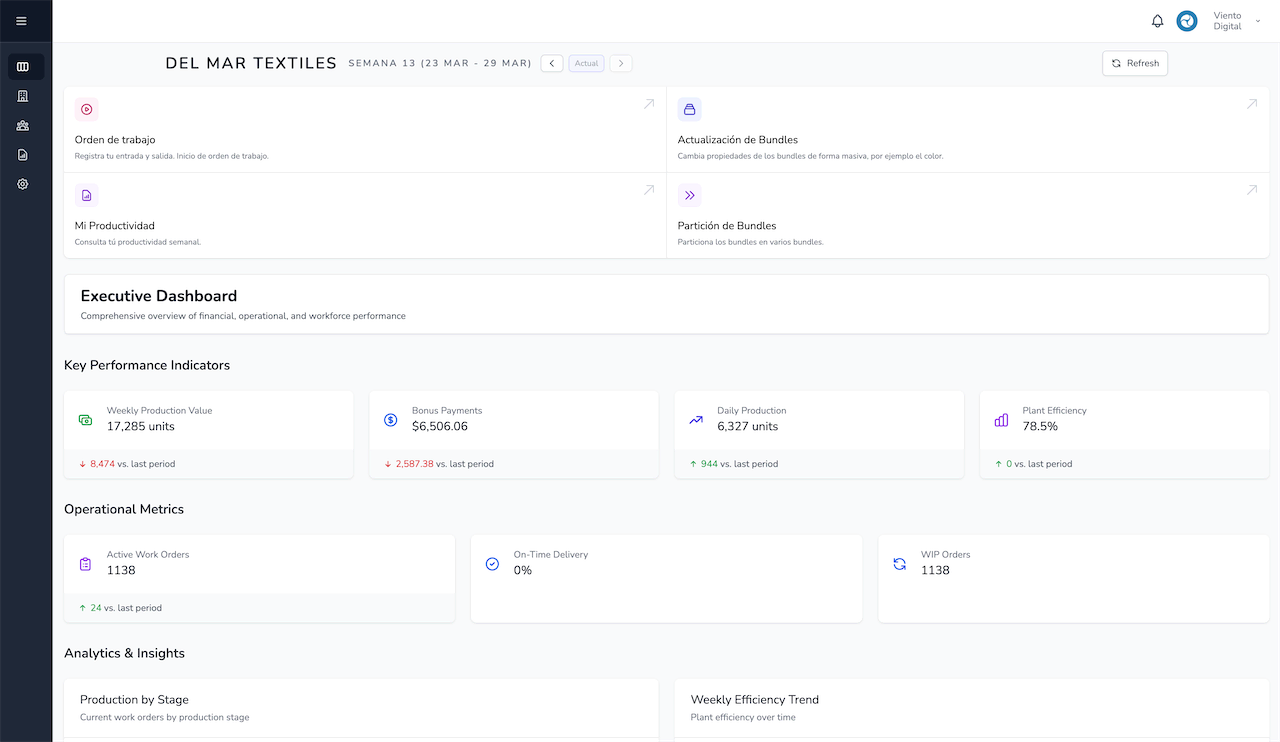Expand the Viento Digital account dropdown
The width and height of the screenshot is (1280, 742).
click(x=1257, y=21)
